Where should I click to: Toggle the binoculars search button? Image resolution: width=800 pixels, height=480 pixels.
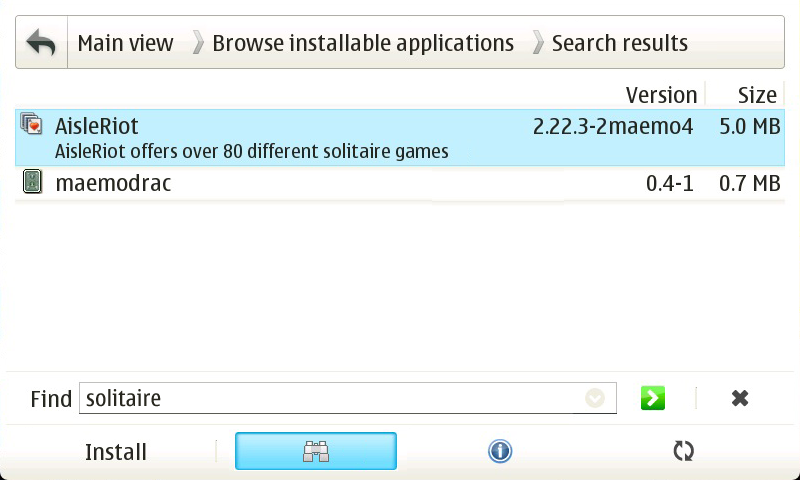coord(316,451)
